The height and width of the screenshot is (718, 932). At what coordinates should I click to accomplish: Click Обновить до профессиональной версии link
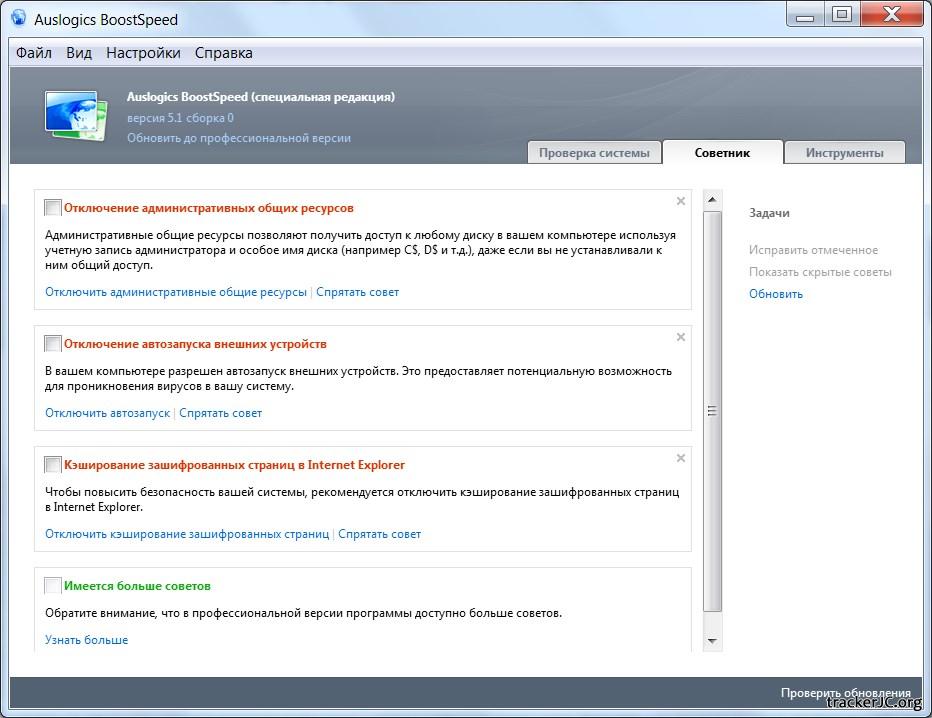(x=238, y=138)
